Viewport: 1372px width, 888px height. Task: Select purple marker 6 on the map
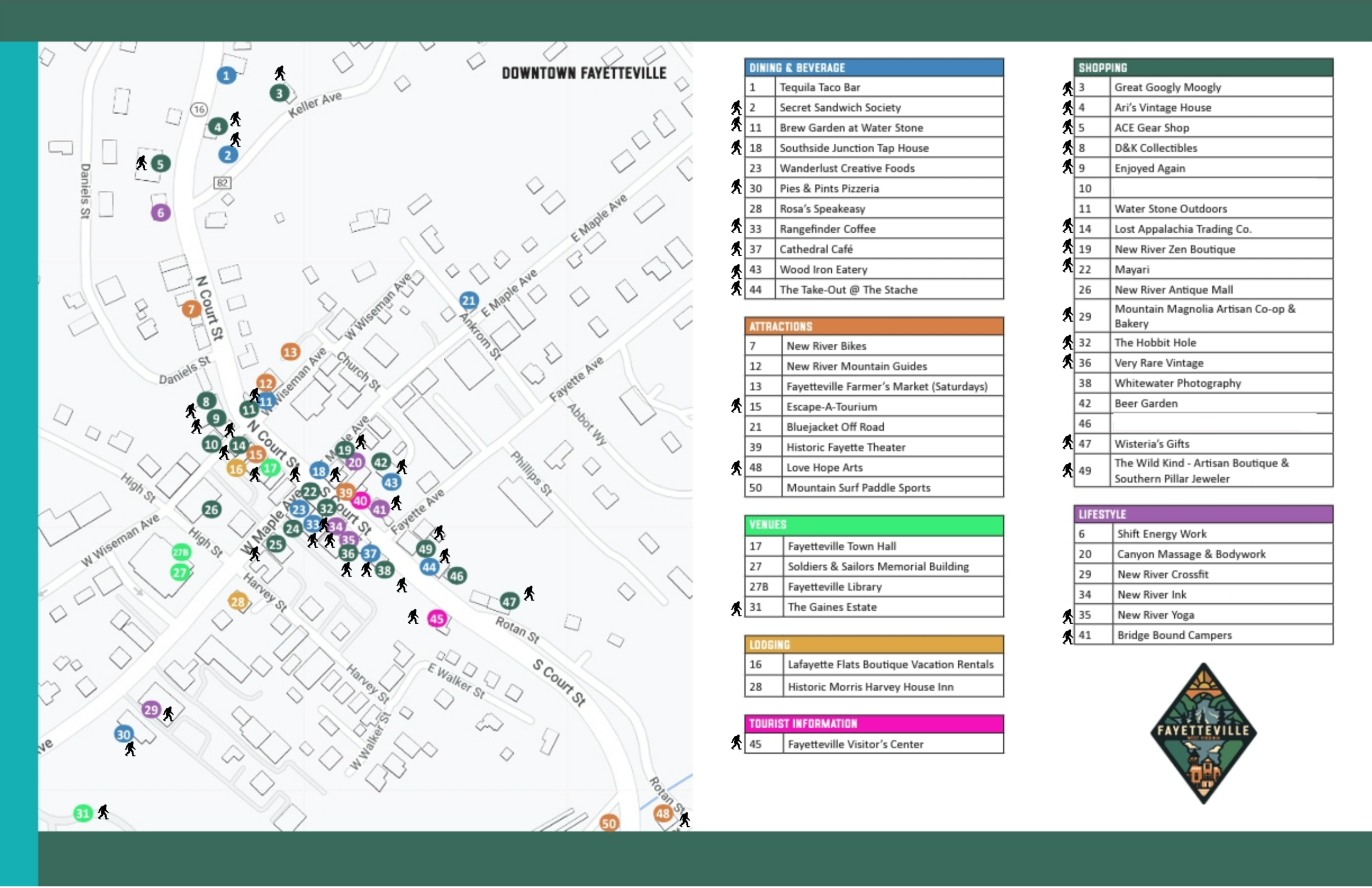161,213
